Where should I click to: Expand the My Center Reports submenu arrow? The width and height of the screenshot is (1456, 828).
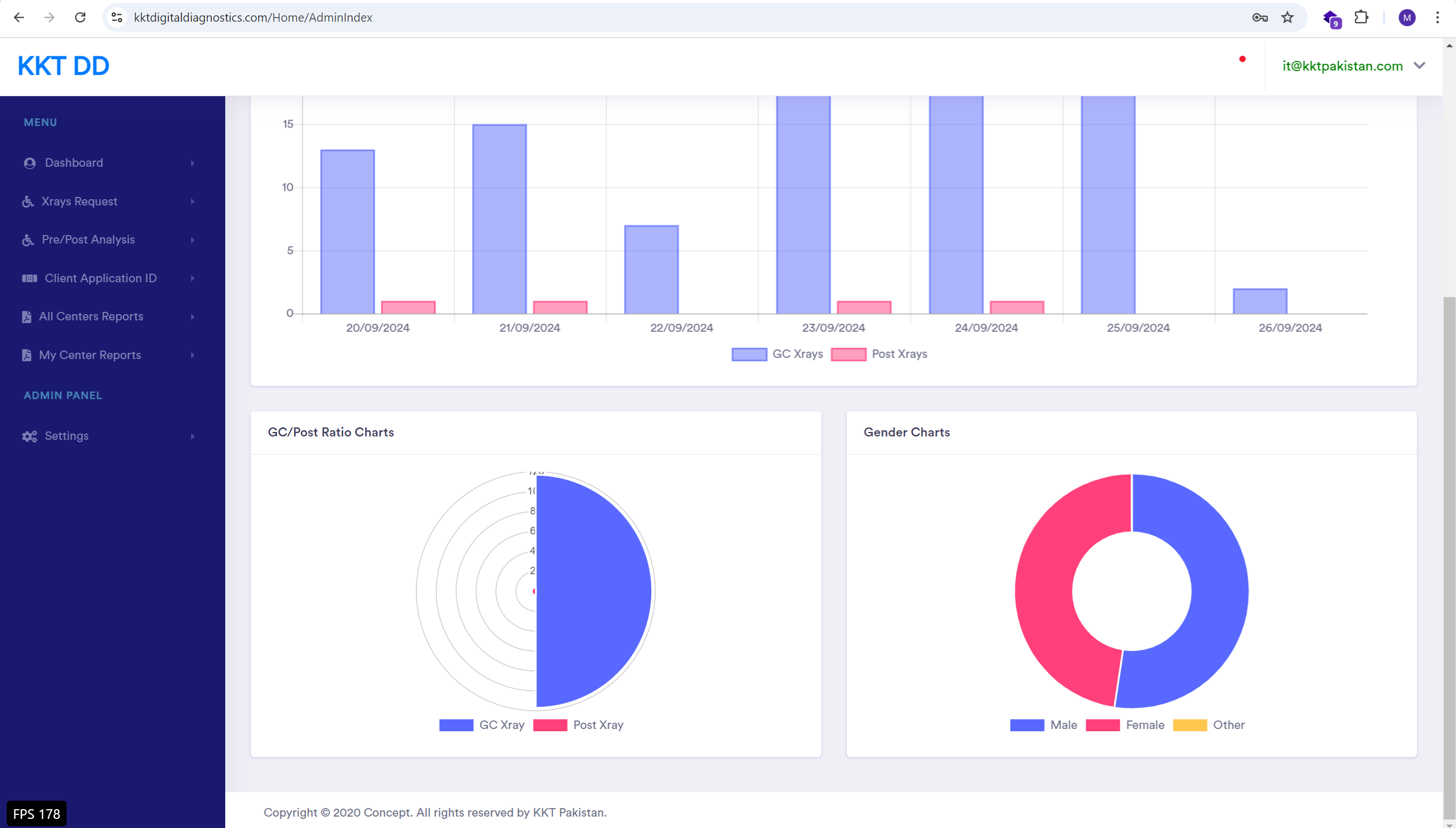click(x=193, y=355)
